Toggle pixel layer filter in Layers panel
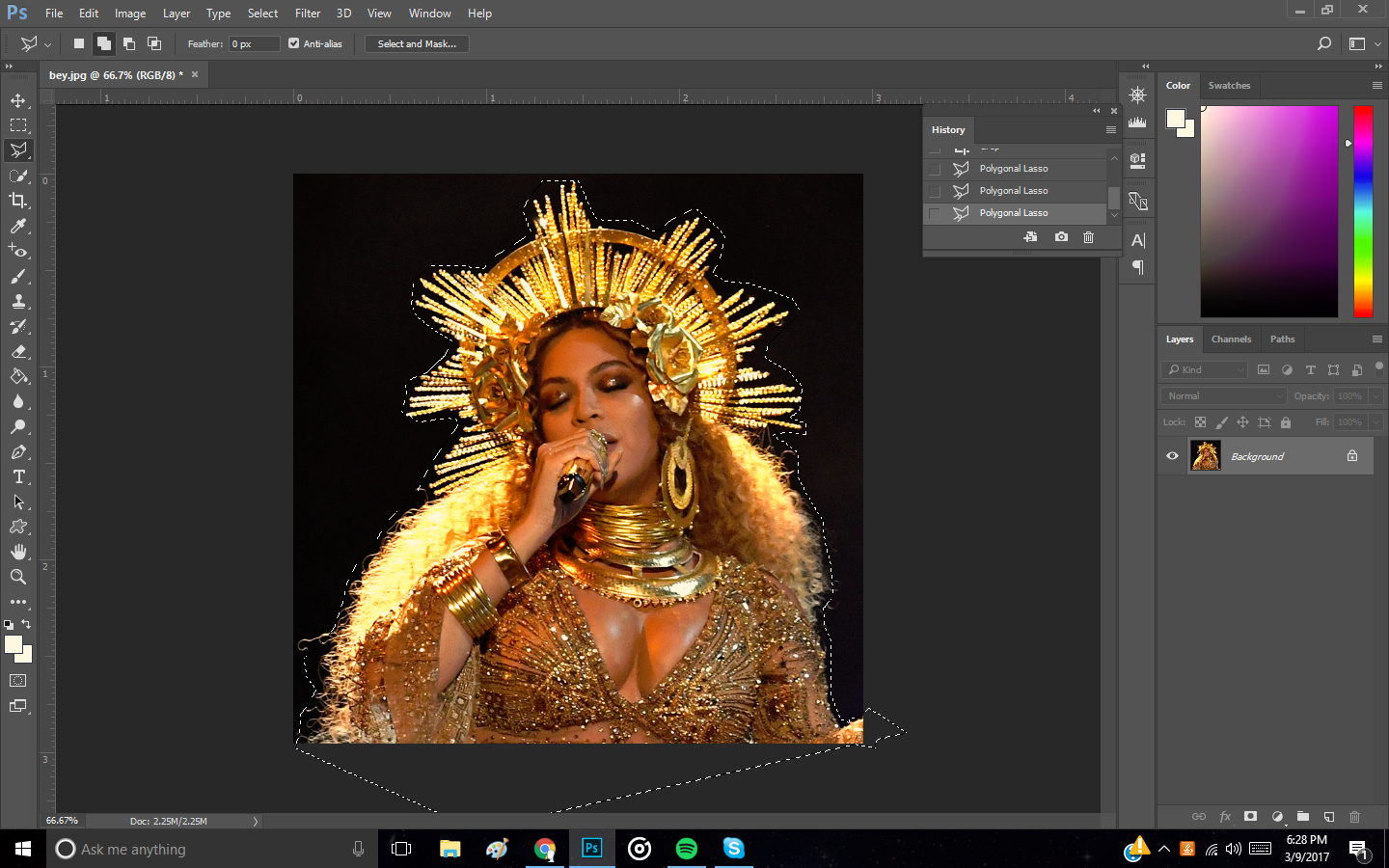Image resolution: width=1389 pixels, height=868 pixels. [x=1264, y=369]
